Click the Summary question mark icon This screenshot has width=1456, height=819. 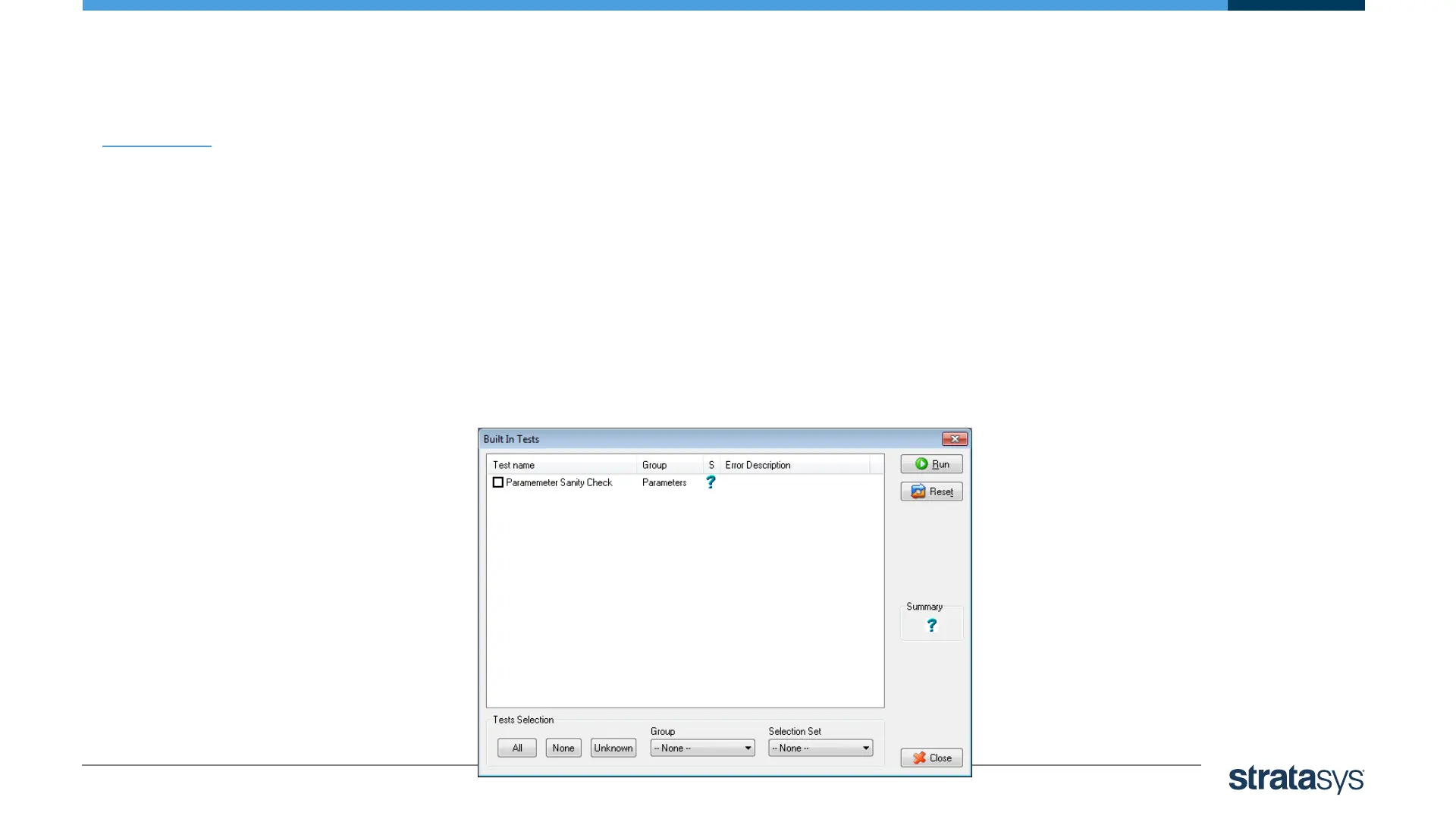(931, 626)
